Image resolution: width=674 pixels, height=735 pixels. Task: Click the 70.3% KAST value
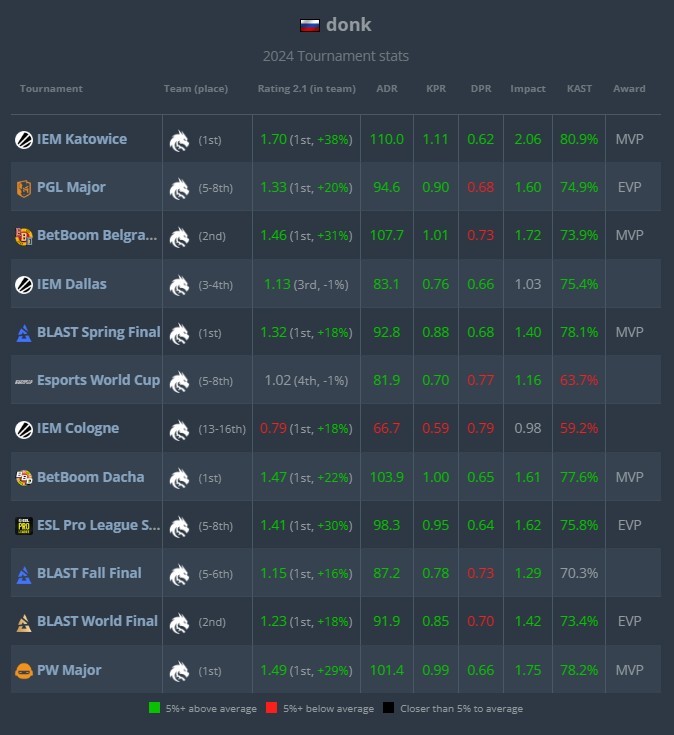(x=579, y=573)
